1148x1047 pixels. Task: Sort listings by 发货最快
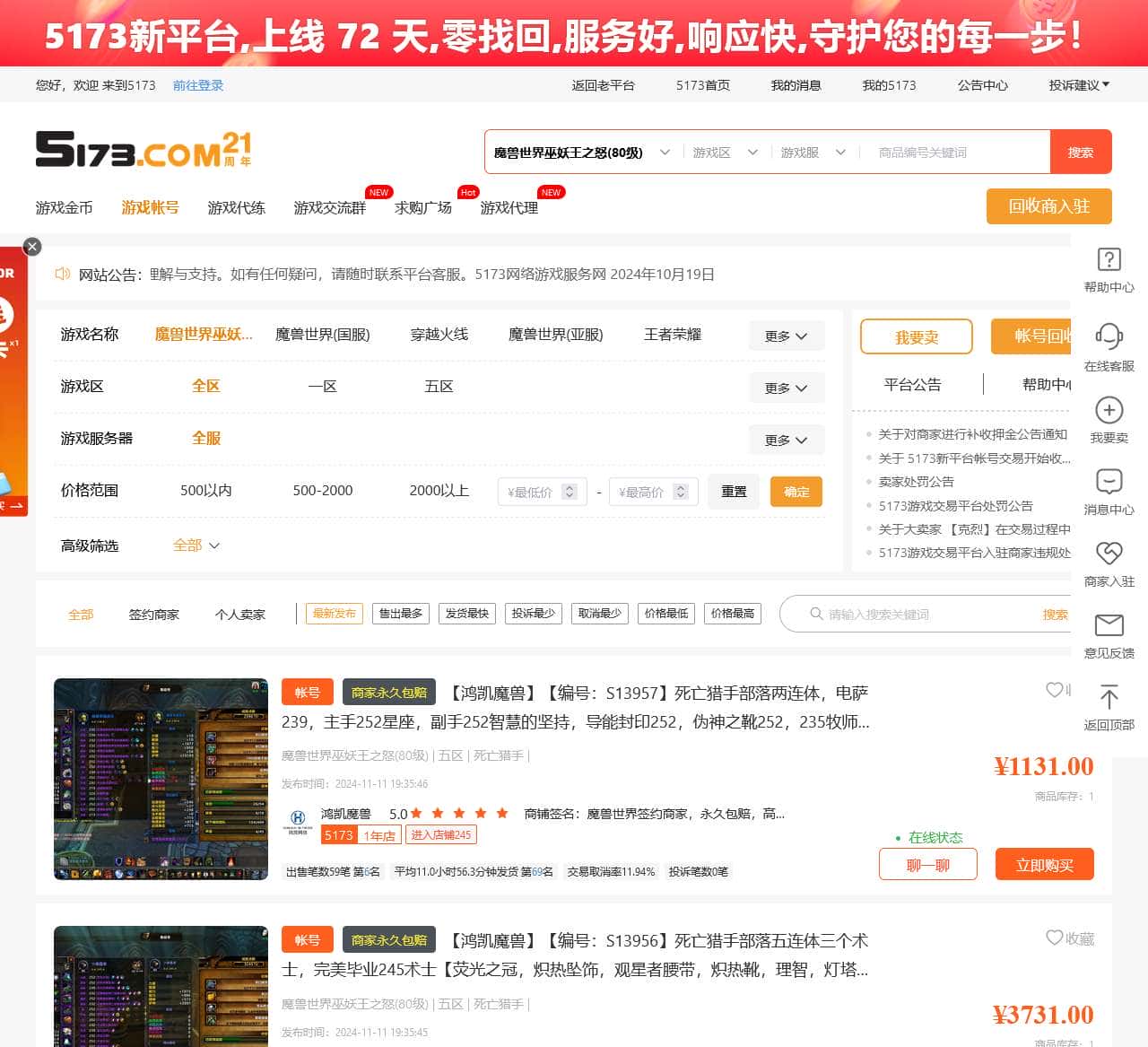pyautogui.click(x=466, y=614)
